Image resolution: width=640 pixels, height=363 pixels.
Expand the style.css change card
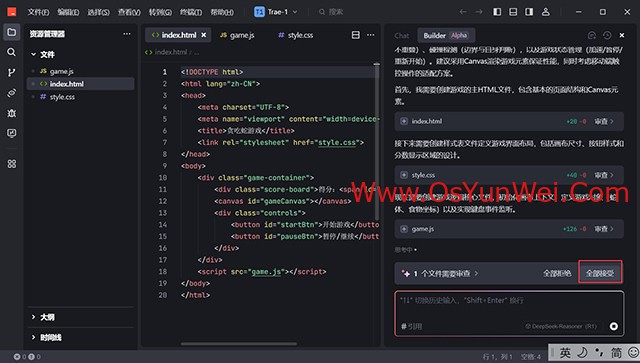click(404, 175)
